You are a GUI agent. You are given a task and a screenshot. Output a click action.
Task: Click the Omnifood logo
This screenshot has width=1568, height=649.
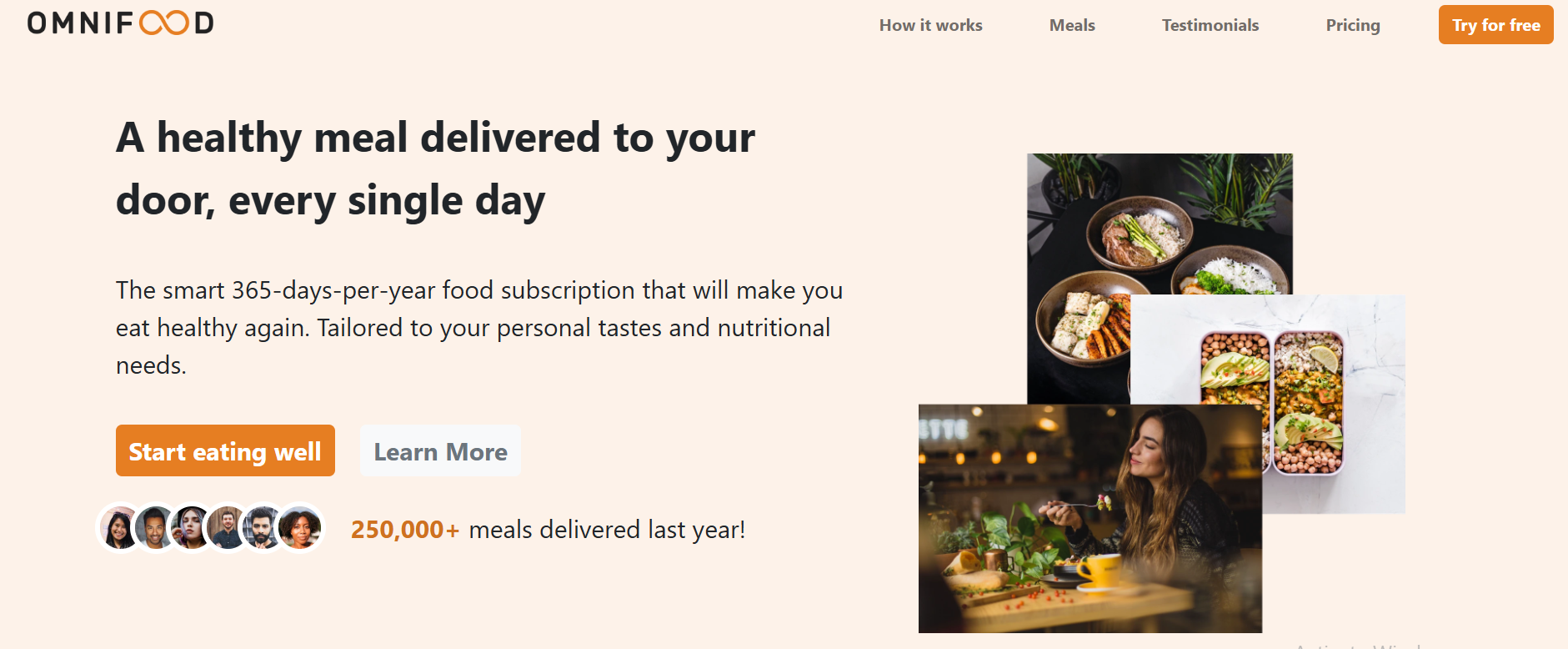(x=121, y=23)
